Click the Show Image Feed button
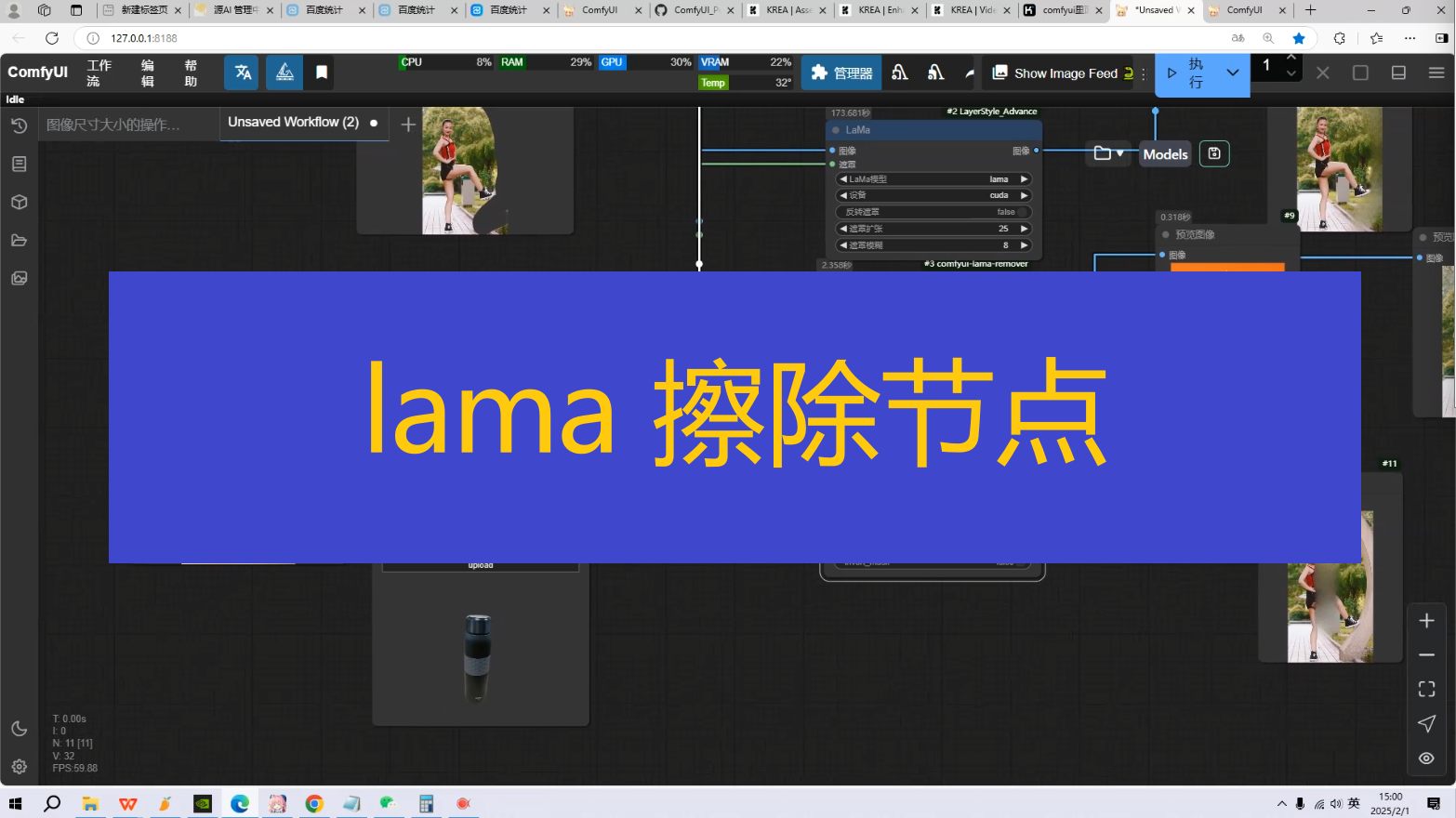This screenshot has width=1456, height=818. pyautogui.click(x=1061, y=73)
